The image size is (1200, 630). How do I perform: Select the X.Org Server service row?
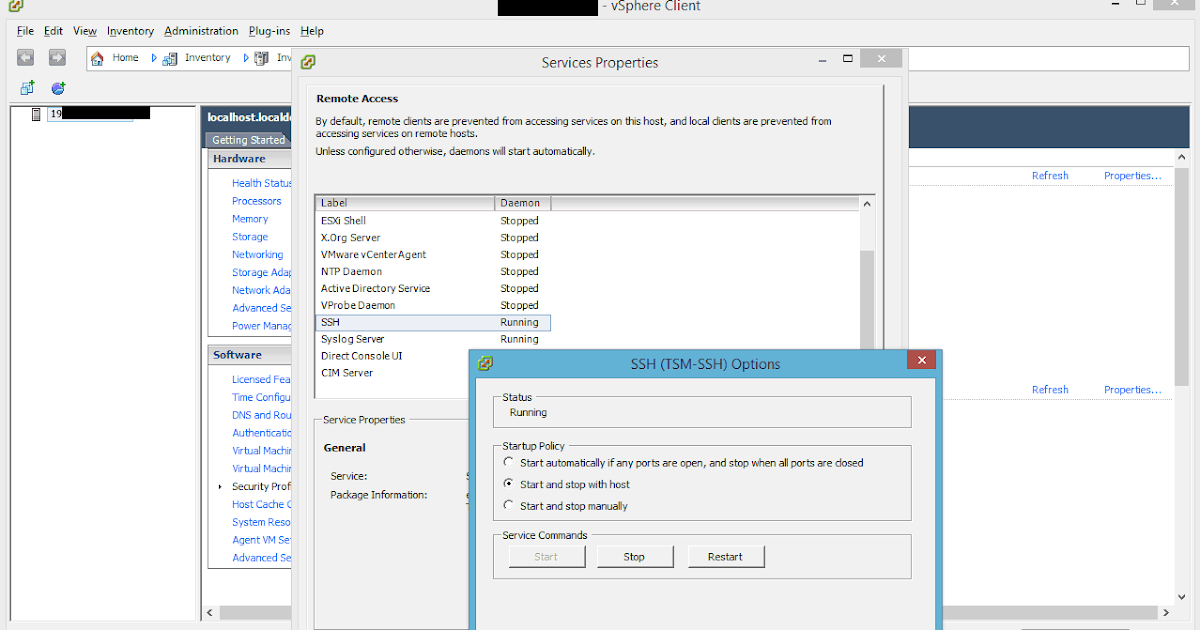(x=432, y=237)
